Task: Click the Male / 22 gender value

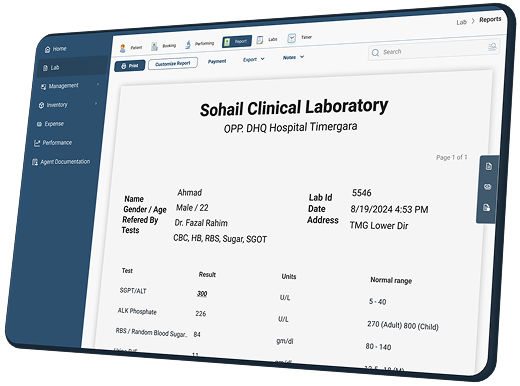Action: pyautogui.click(x=192, y=208)
